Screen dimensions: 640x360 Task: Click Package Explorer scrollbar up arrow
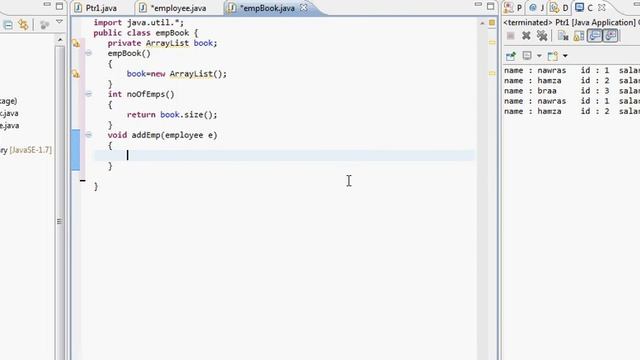click(x=60, y=40)
